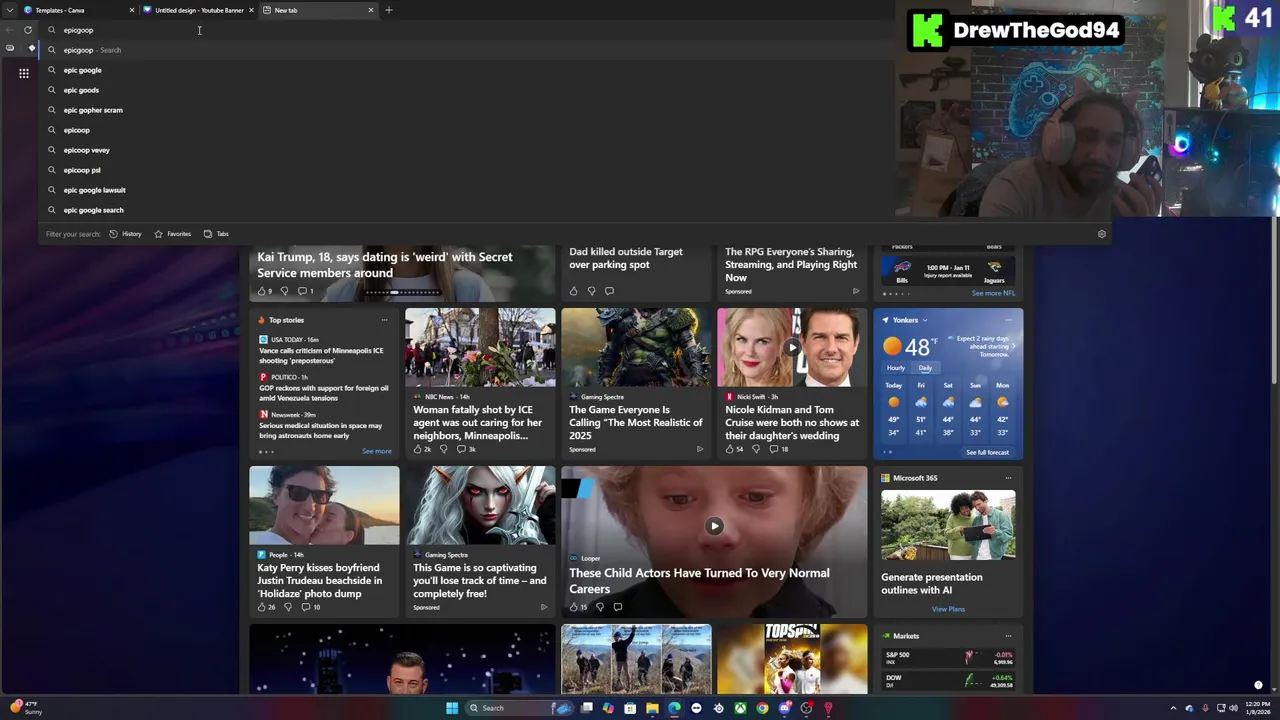Open taskbar volume control
The height and width of the screenshot is (720, 1280).
click(x=1233, y=708)
